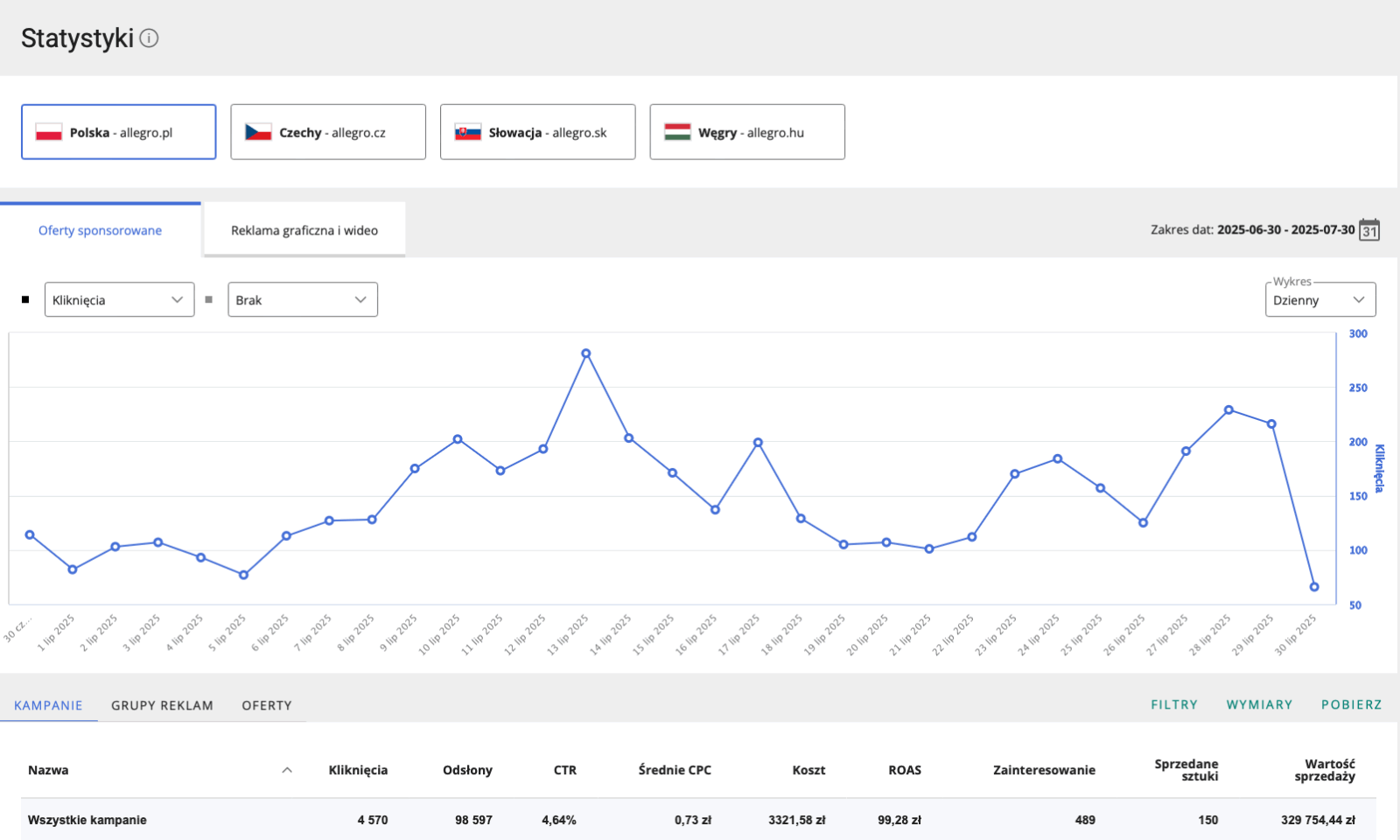Click the gray secondary series color square

[x=208, y=299]
